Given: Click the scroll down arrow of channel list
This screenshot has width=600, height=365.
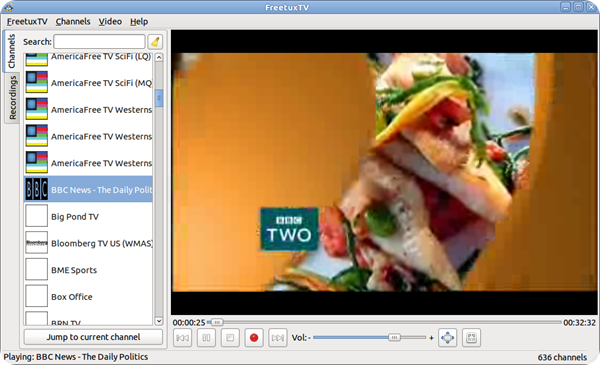Looking at the screenshot, I should coord(159,321).
